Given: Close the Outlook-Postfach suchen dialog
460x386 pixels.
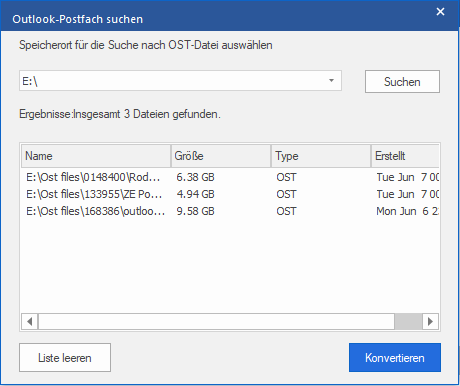Looking at the screenshot, I should pyautogui.click(x=440, y=12).
